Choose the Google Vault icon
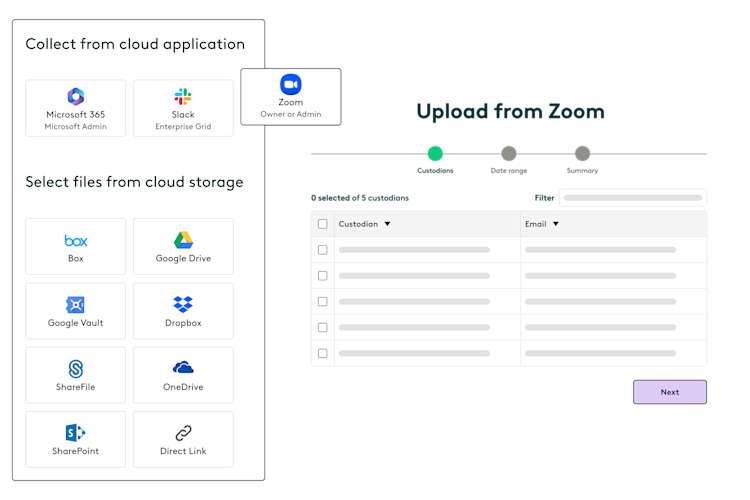Screen dimensions: 750x500 (x=76, y=305)
